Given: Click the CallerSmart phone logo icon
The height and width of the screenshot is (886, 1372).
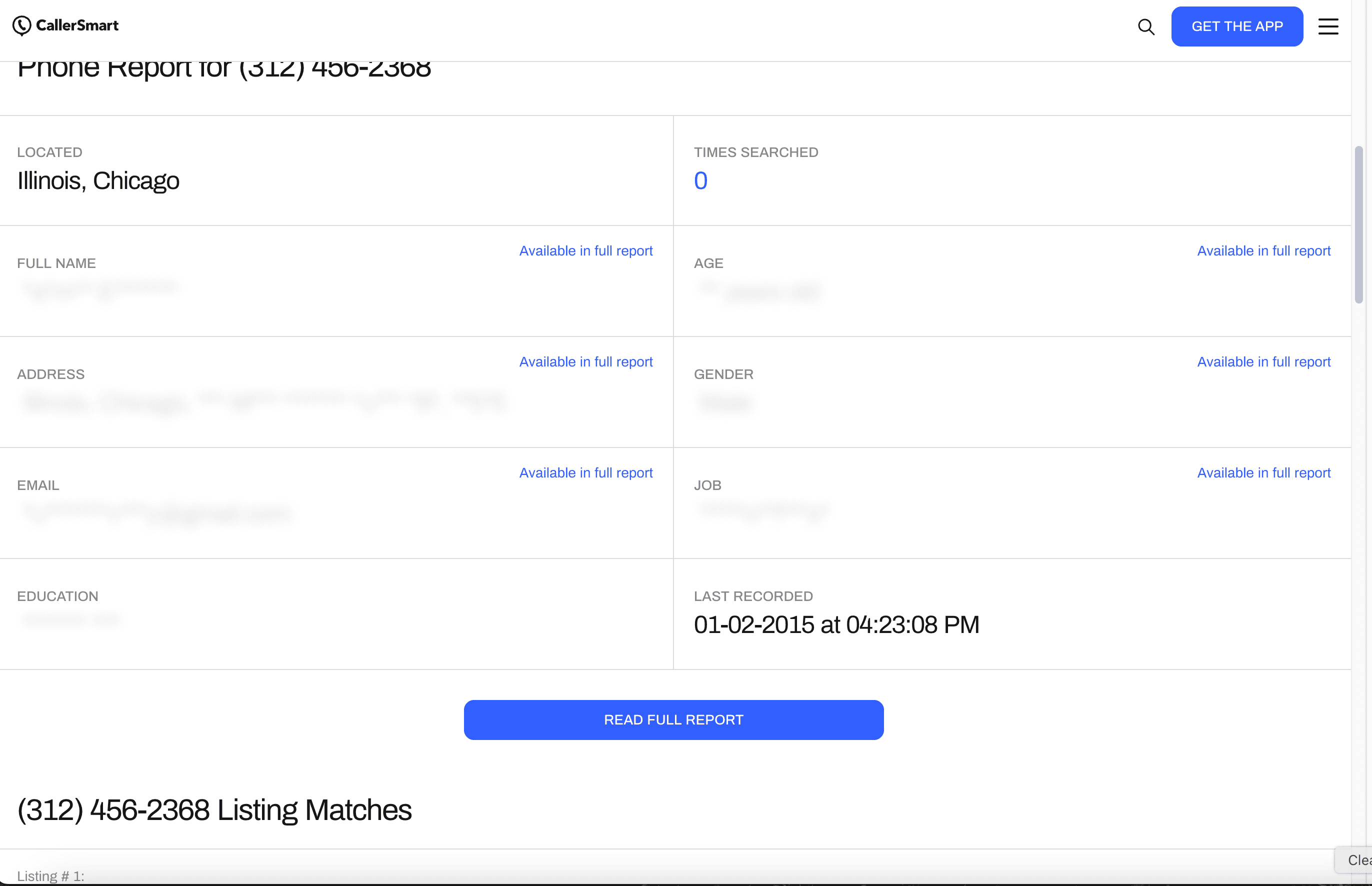Looking at the screenshot, I should 22,25.
